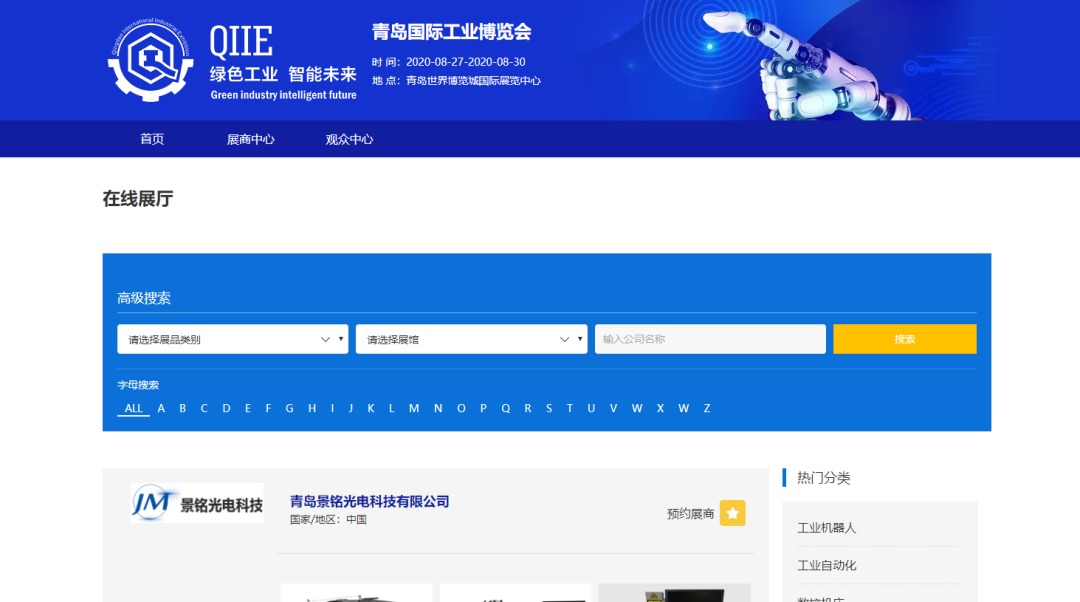Expand the 请选择展品类别 dropdown
The height and width of the screenshot is (602, 1080).
point(232,339)
